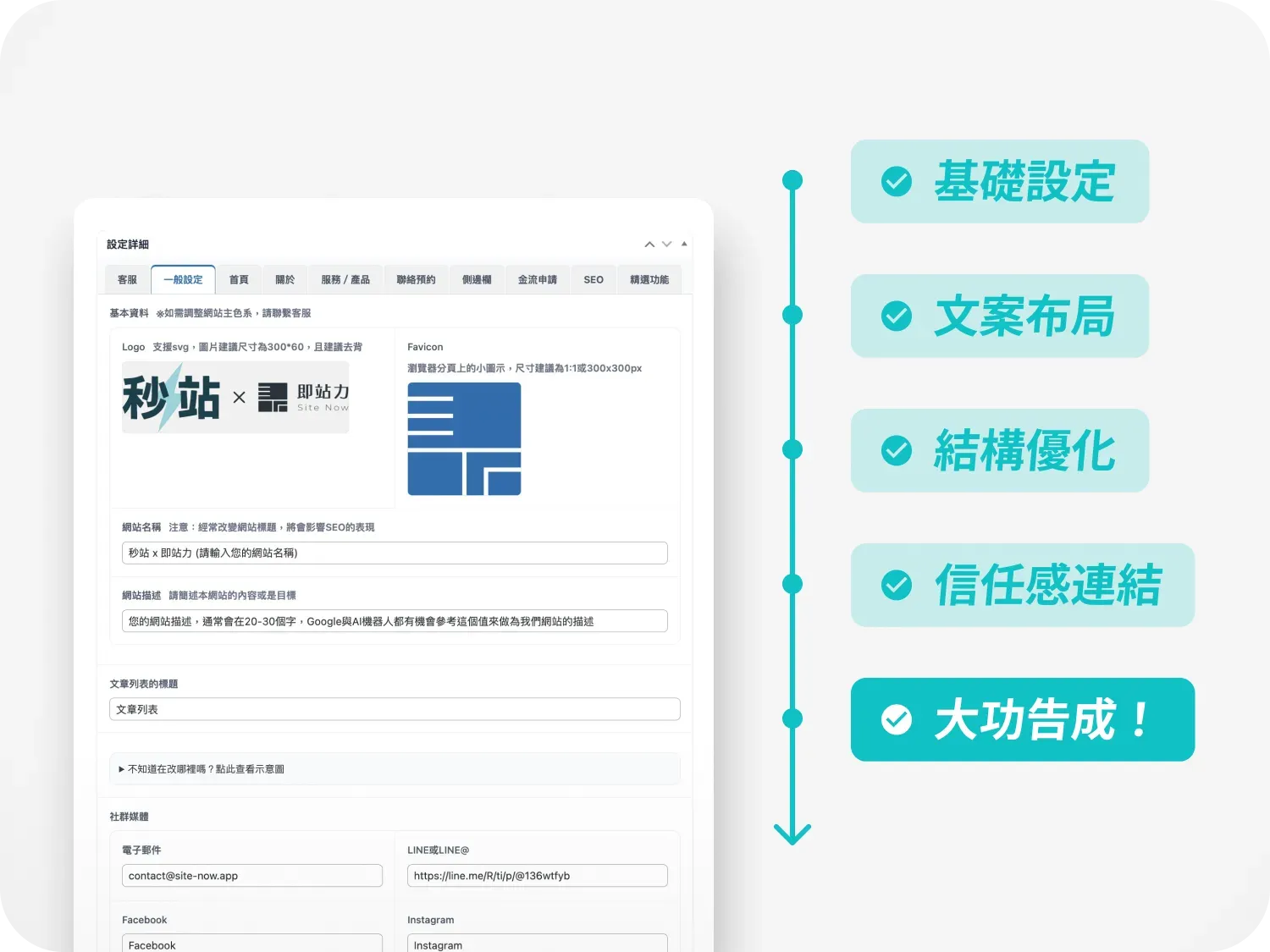The width and height of the screenshot is (1270, 952).
Task: Click the move-down chevron in panel header
Action: coord(667,245)
